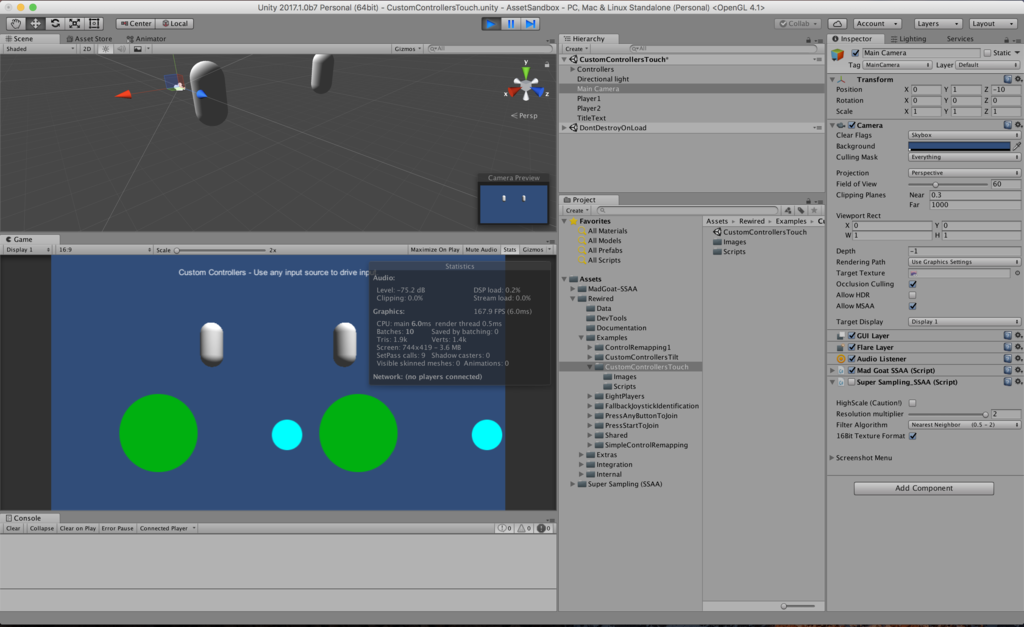Image resolution: width=1024 pixels, height=627 pixels.
Task: Click the Field of View slider
Action: (948, 184)
